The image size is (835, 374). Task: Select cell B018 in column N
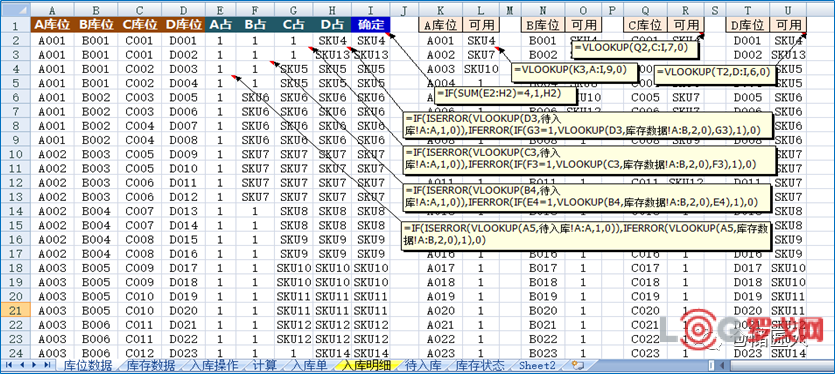point(543,282)
